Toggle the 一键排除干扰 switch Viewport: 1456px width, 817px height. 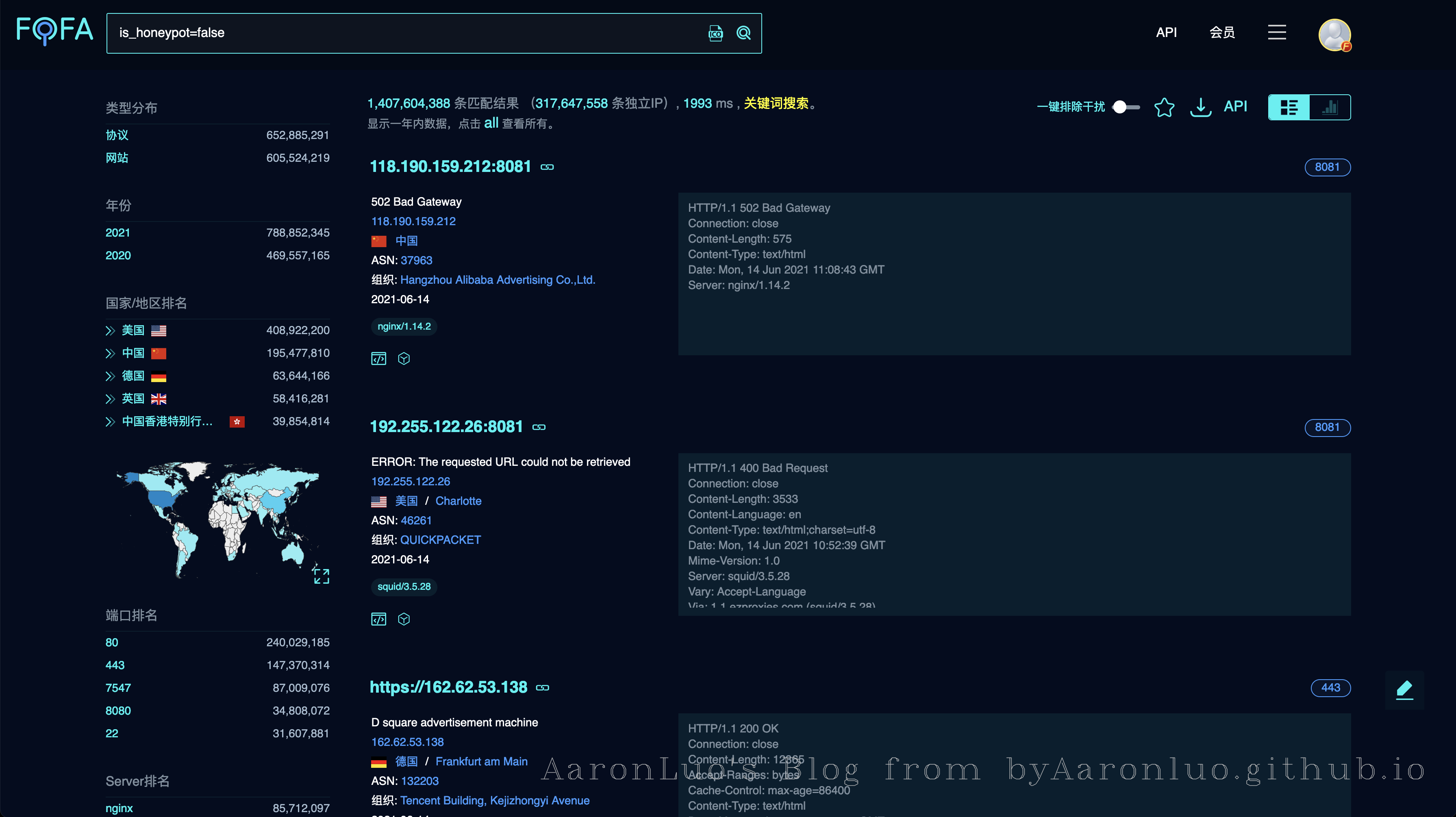pyautogui.click(x=1126, y=107)
